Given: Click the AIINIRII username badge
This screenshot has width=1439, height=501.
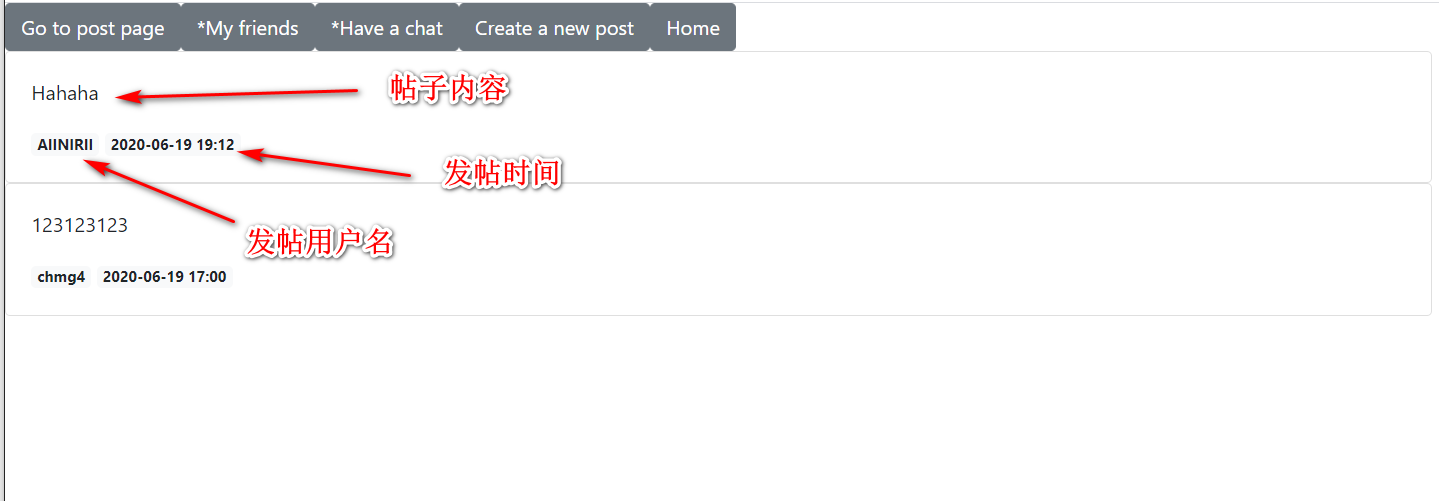Looking at the screenshot, I should click(x=65, y=145).
